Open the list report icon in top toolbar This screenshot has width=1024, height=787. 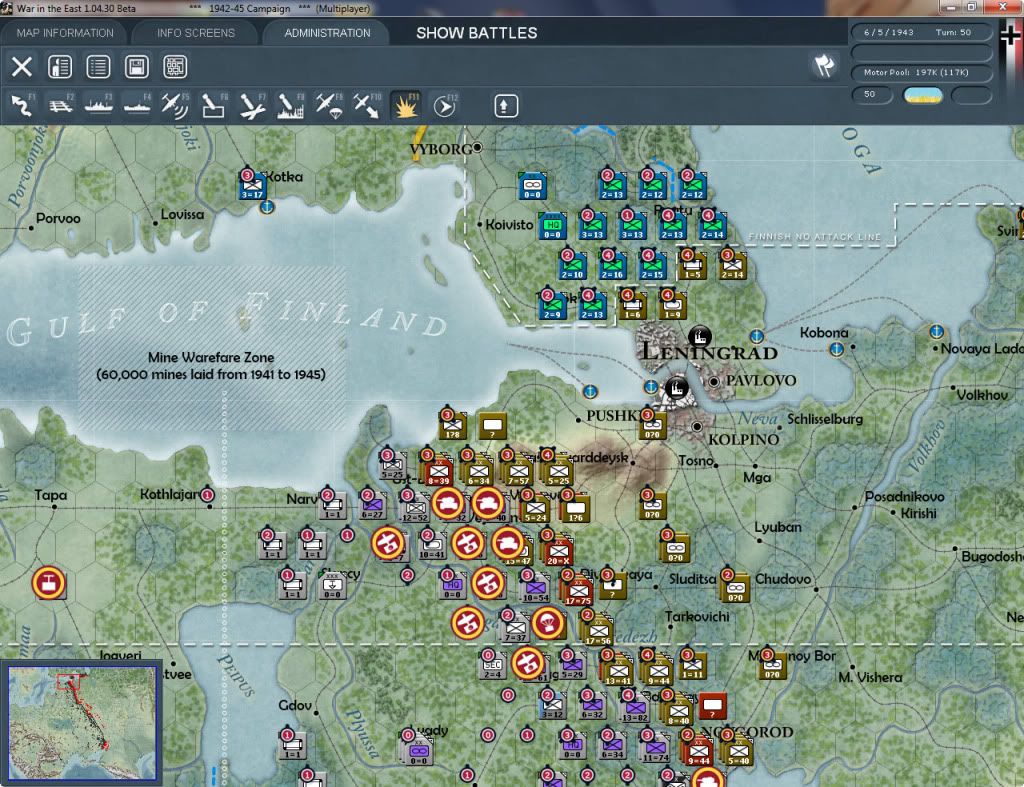[98, 67]
